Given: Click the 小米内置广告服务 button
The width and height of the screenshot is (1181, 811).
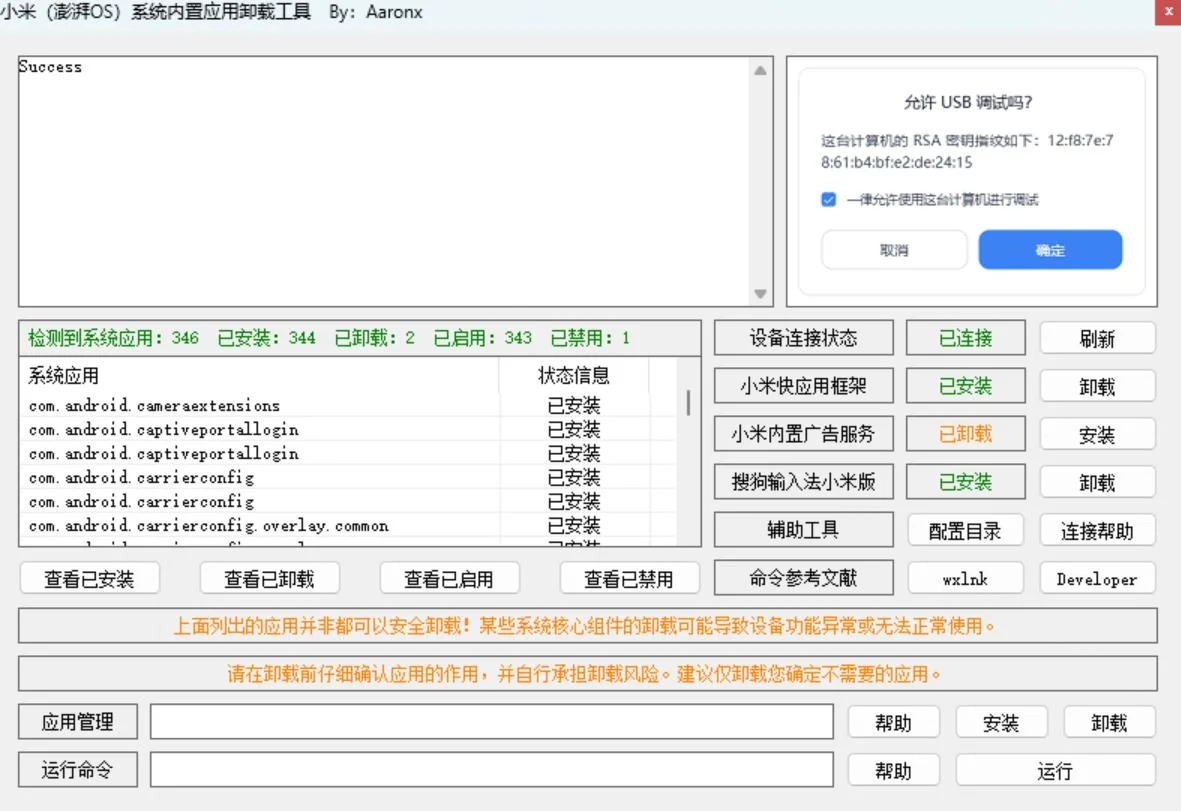Looking at the screenshot, I should (804, 434).
